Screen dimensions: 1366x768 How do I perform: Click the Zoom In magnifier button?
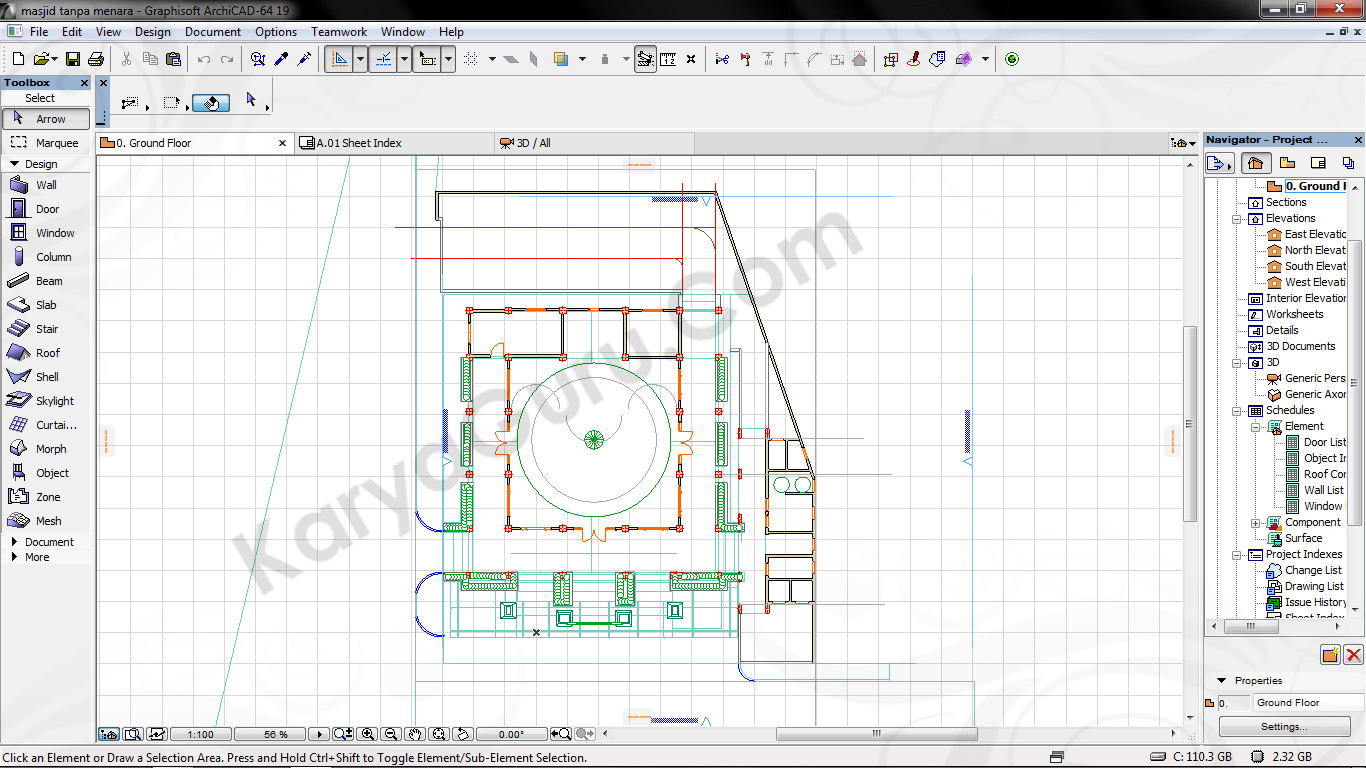[367, 734]
